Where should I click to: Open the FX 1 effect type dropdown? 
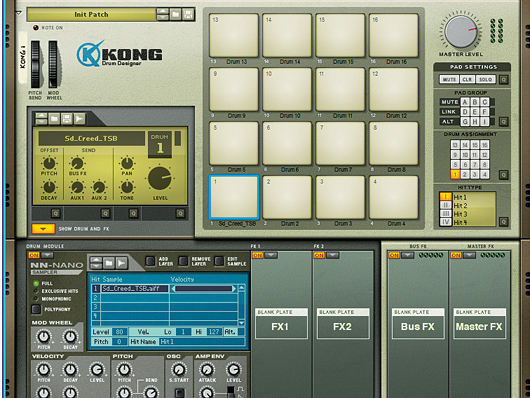tap(271, 255)
